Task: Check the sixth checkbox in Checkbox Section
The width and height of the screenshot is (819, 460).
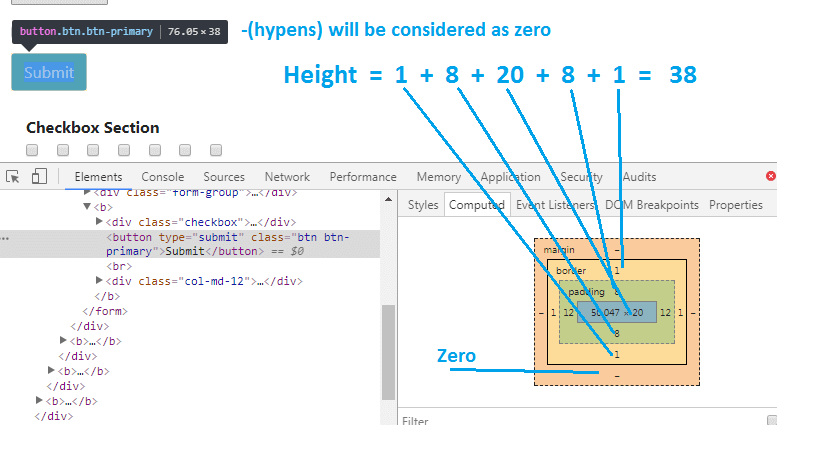Action: pyautogui.click(x=185, y=150)
